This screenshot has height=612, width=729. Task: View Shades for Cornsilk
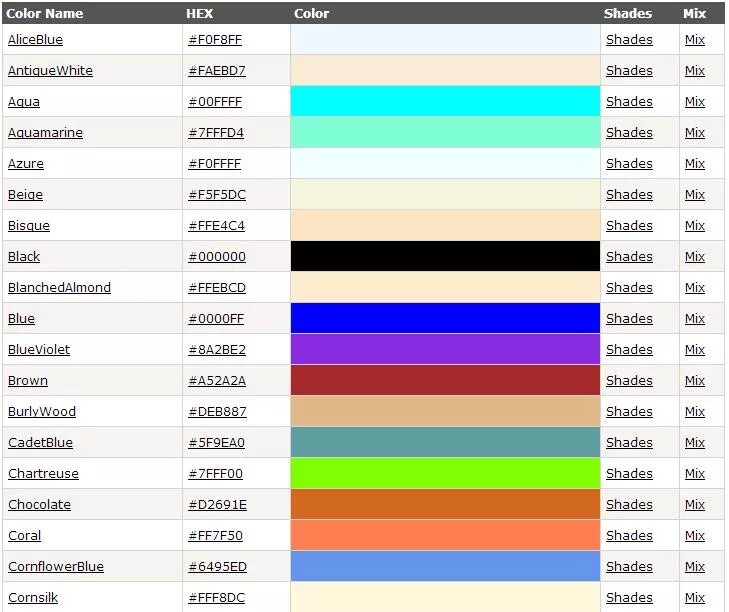pyautogui.click(x=630, y=598)
